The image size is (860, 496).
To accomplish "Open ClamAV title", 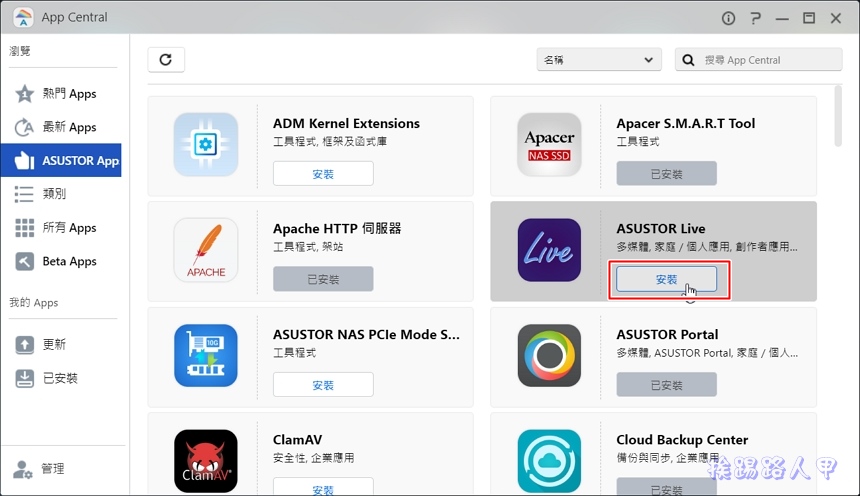I will 297,439.
